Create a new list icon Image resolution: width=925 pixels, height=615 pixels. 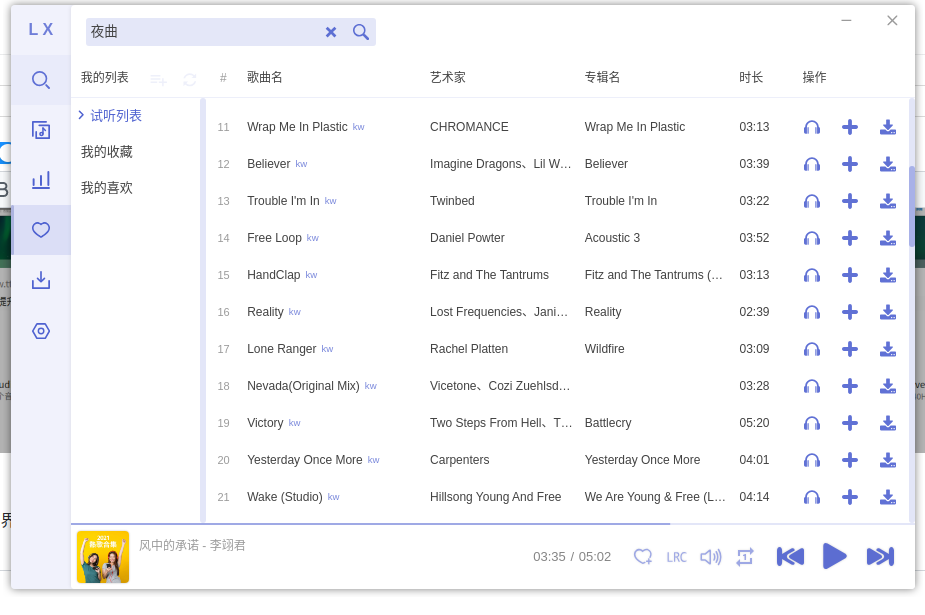click(158, 79)
